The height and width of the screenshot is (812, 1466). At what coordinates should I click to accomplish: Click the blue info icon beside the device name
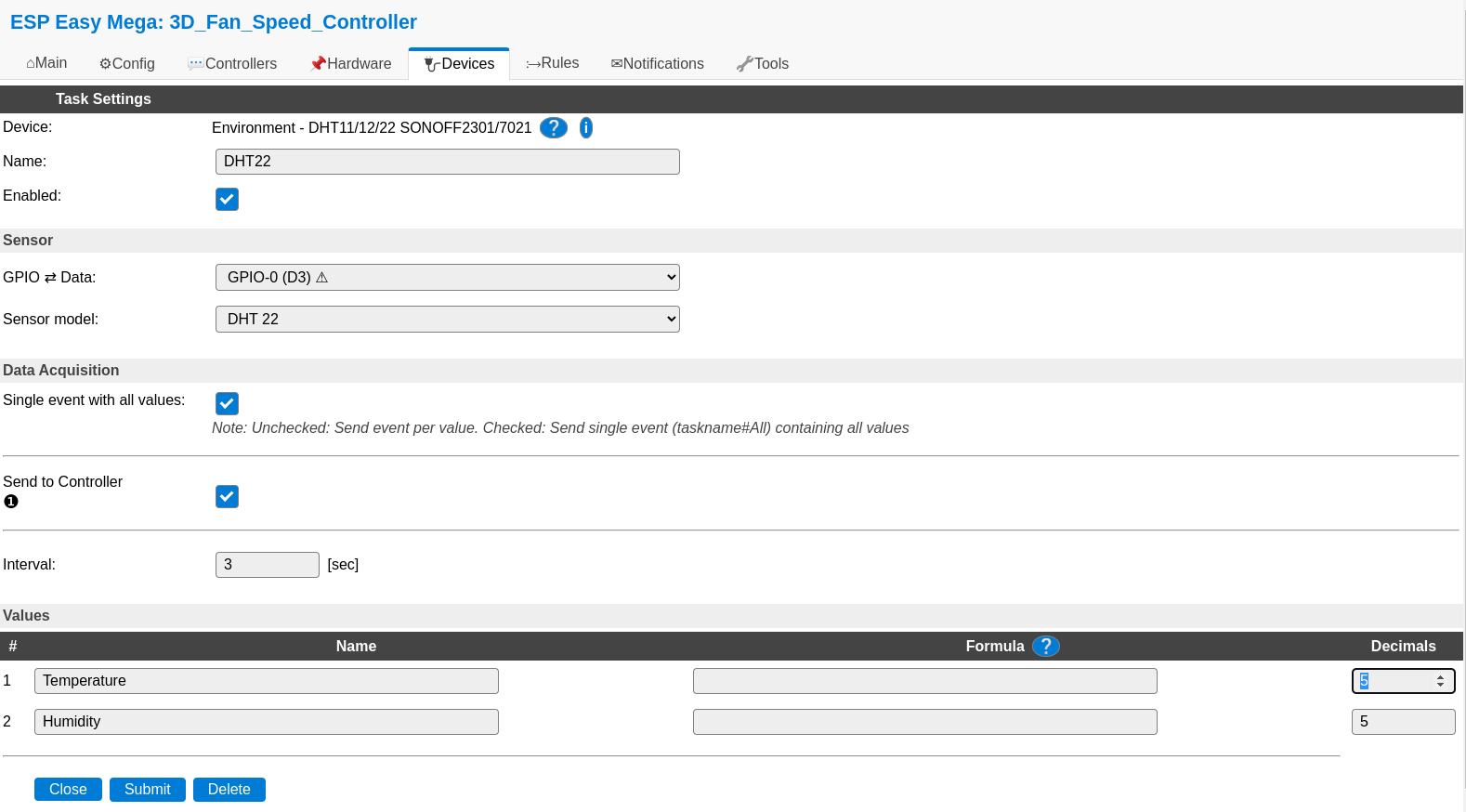click(x=586, y=128)
